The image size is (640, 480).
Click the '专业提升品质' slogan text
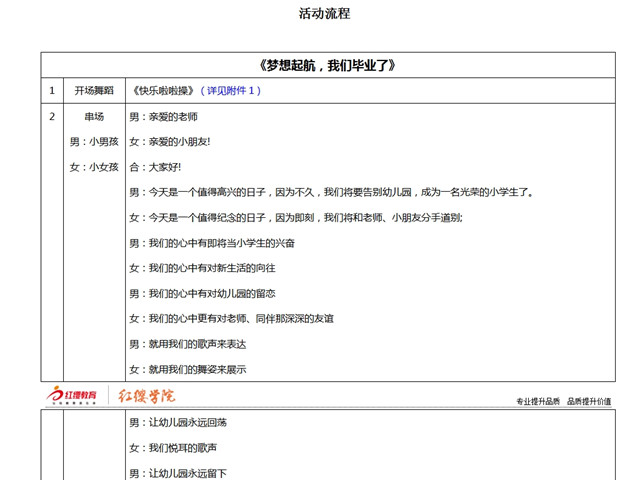[x=538, y=401]
